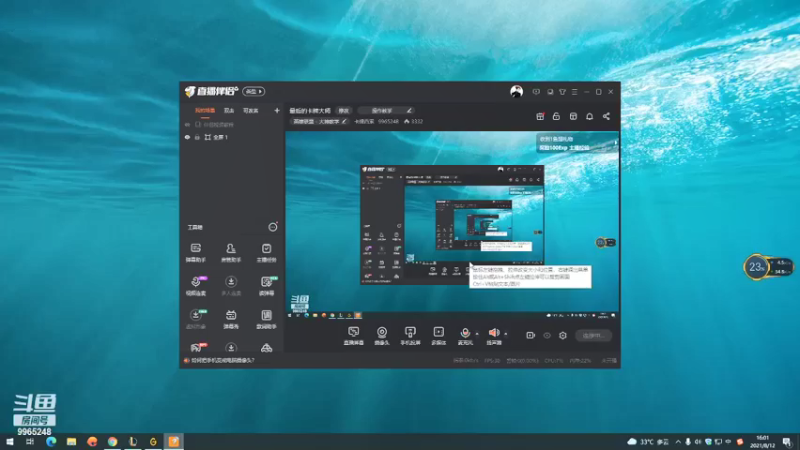
Task: Open the video co-stream tool with purple badge
Action: [x=196, y=286]
